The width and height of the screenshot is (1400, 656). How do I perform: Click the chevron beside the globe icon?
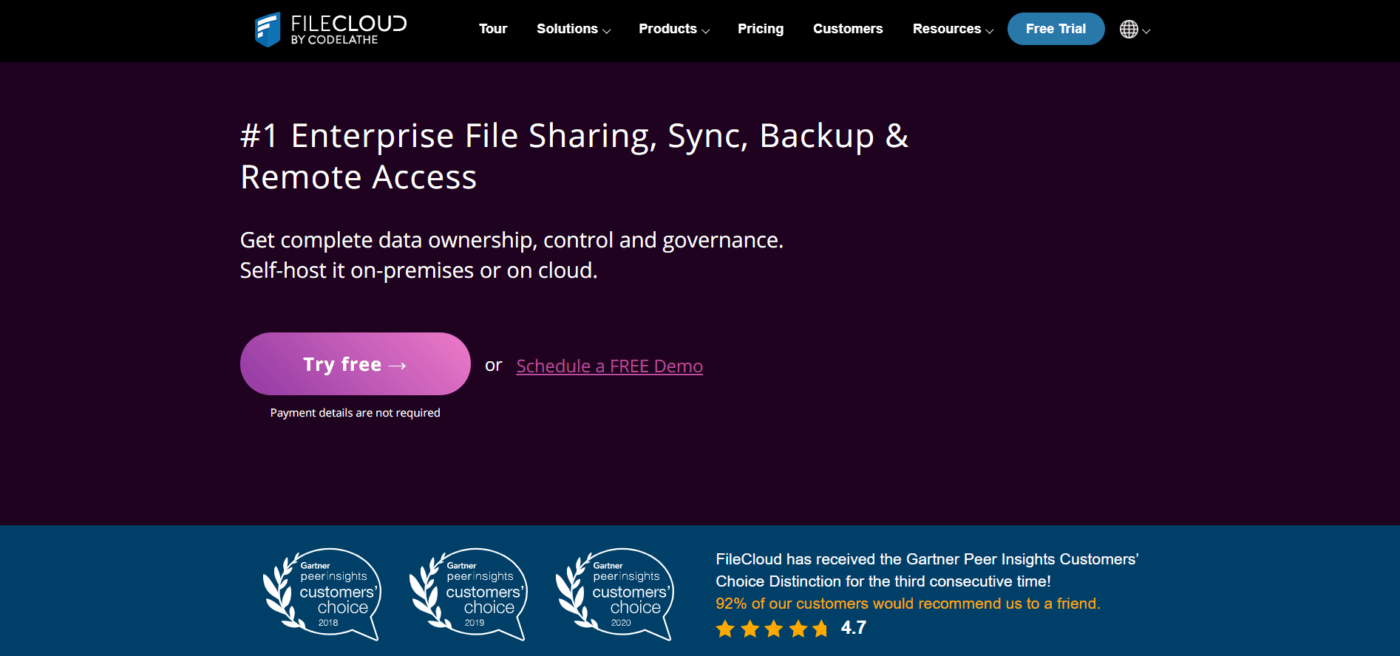coord(1146,31)
